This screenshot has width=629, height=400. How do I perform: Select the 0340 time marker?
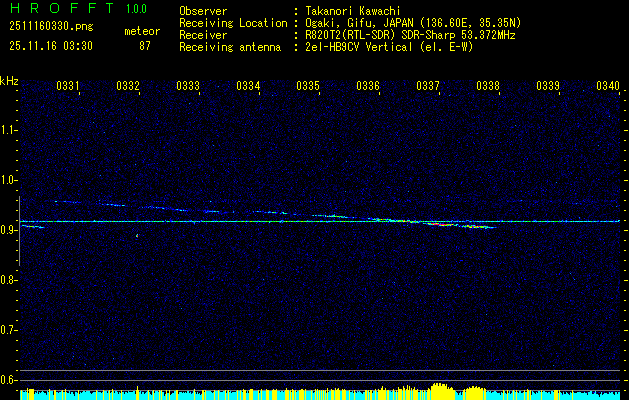[x=608, y=86]
